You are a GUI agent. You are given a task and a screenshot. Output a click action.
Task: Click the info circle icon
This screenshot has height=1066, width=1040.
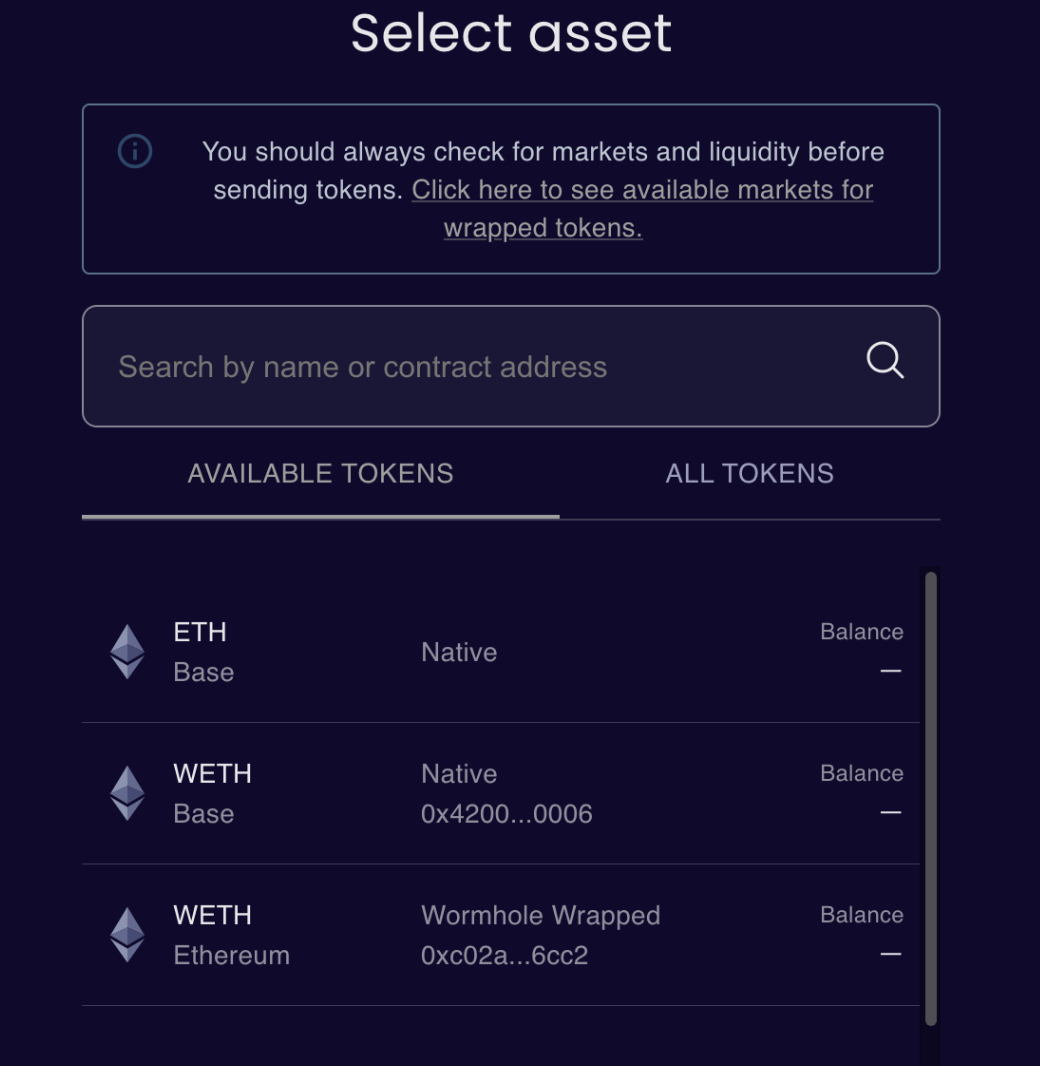click(x=135, y=152)
